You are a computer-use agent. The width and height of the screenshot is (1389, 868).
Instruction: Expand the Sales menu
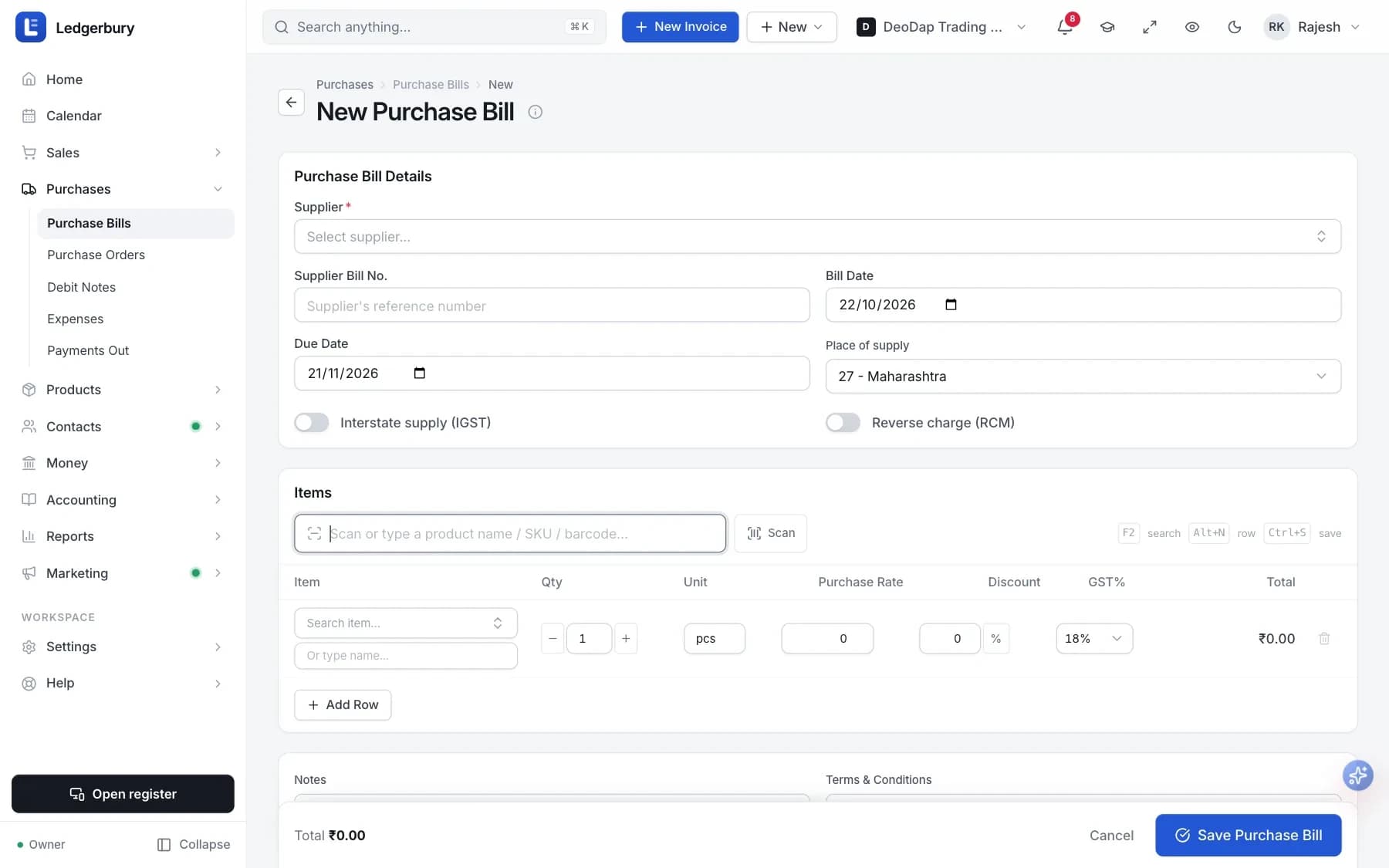coord(123,153)
